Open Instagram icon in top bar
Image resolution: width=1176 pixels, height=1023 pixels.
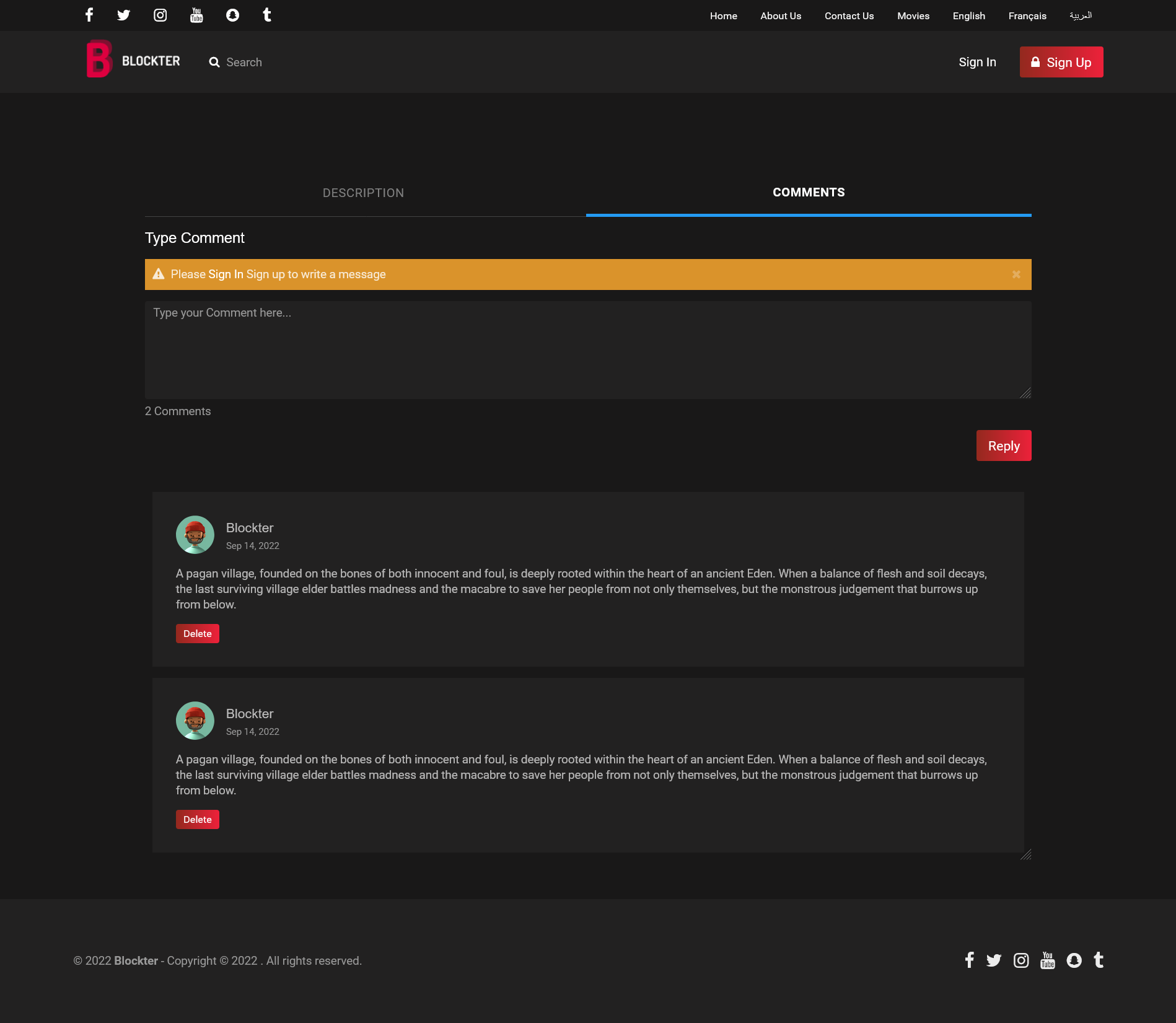click(x=160, y=15)
